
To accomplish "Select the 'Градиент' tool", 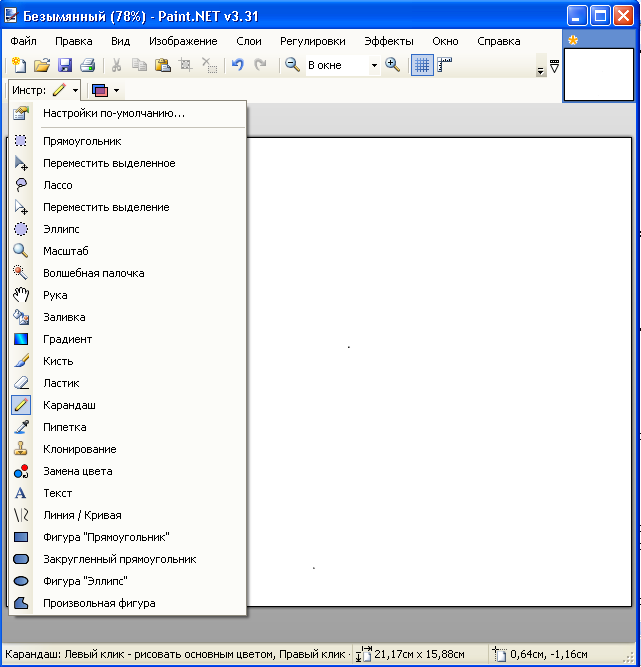I will tap(128, 339).
